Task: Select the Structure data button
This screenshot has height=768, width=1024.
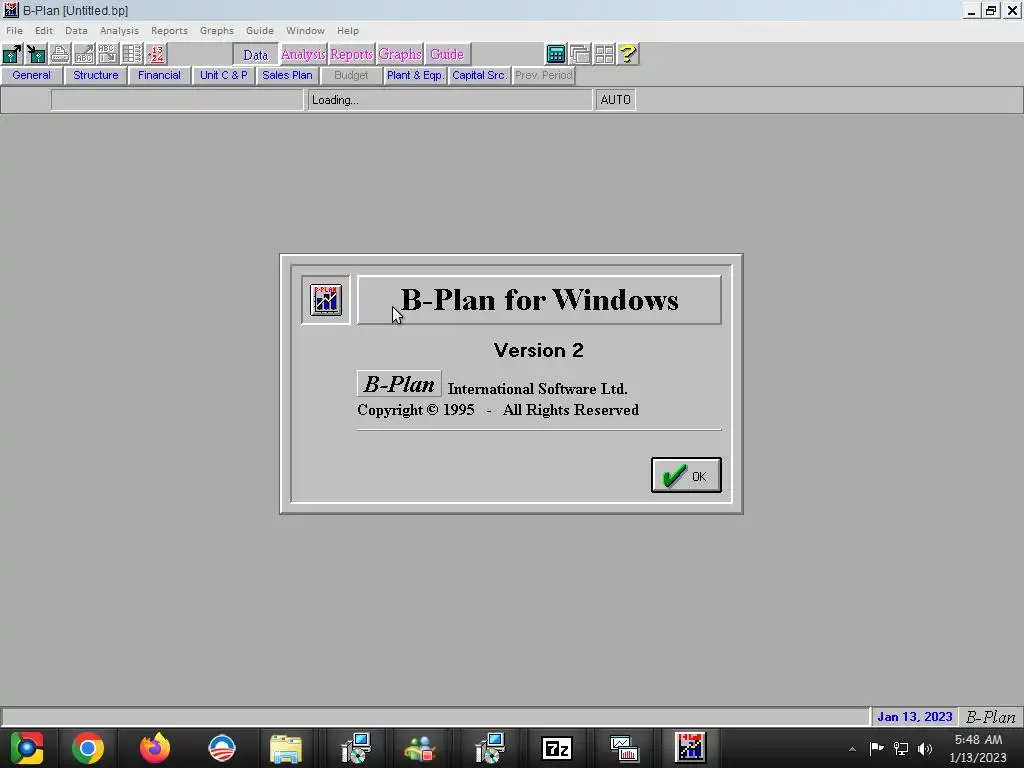Action: pos(96,75)
